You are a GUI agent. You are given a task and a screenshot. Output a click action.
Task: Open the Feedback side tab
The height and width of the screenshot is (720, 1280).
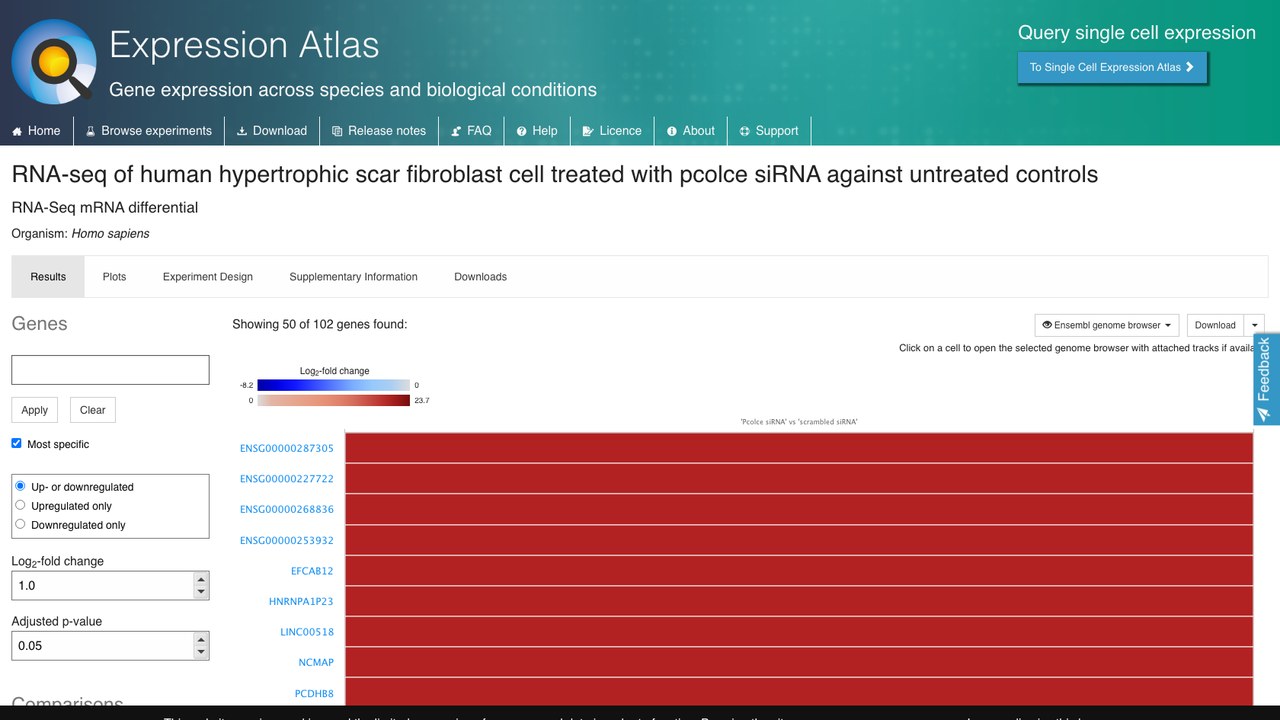(1266, 380)
